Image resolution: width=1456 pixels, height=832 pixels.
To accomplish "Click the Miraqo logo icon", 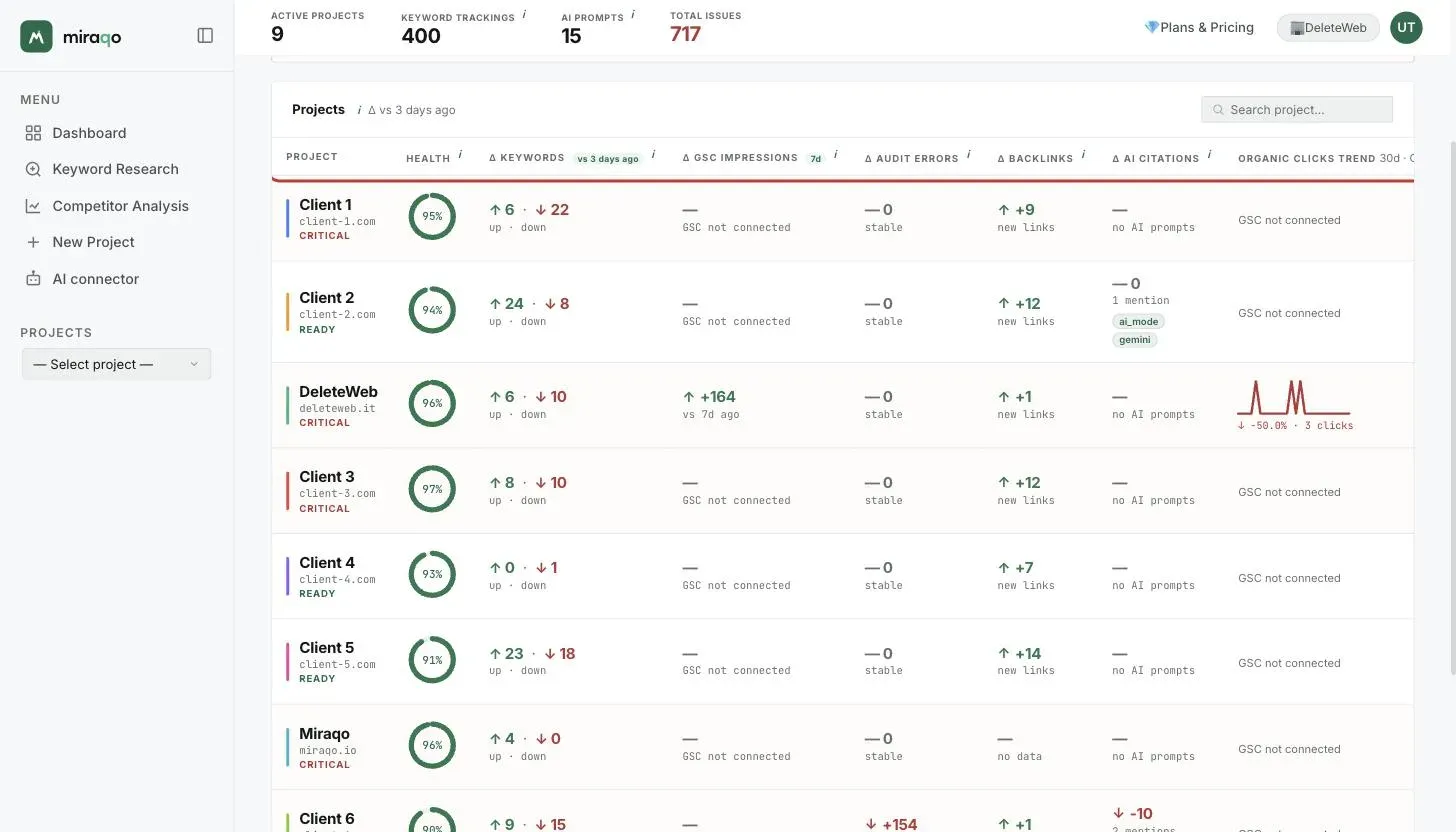I will pos(36,36).
